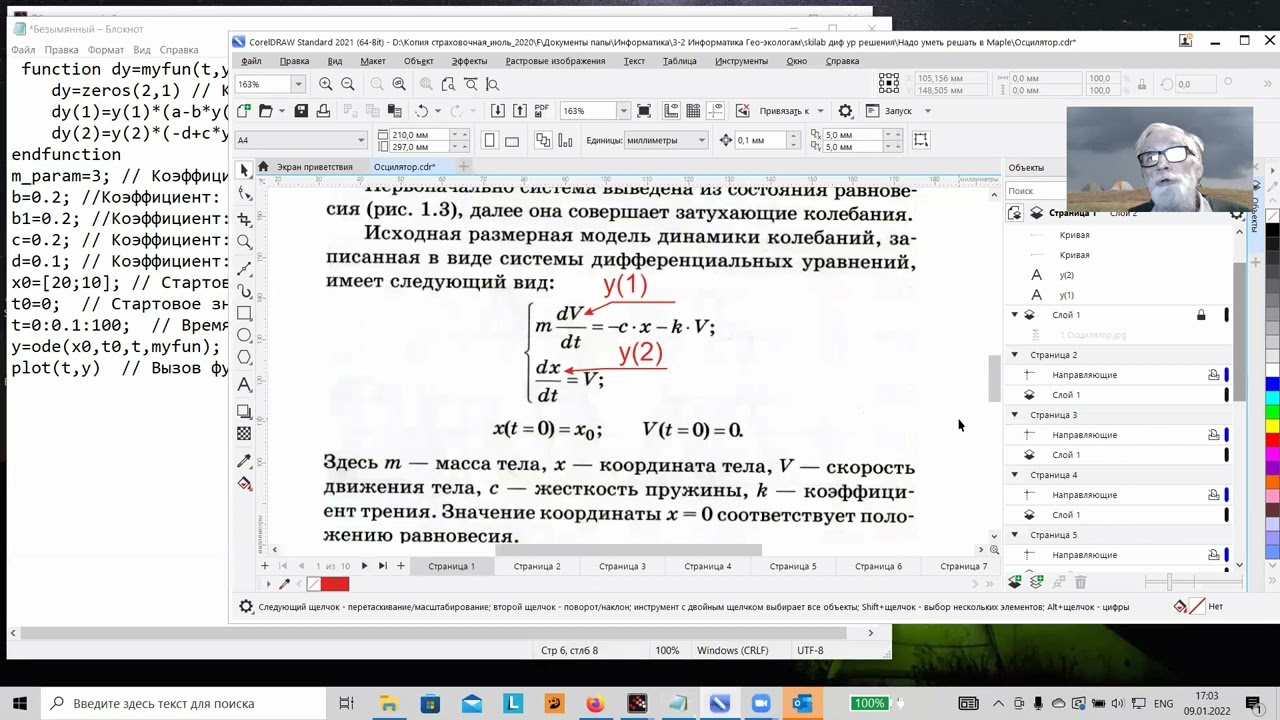Image resolution: width=1280 pixels, height=720 pixels.
Task: Go to next page arrow
Action: pyautogui.click(x=363, y=566)
